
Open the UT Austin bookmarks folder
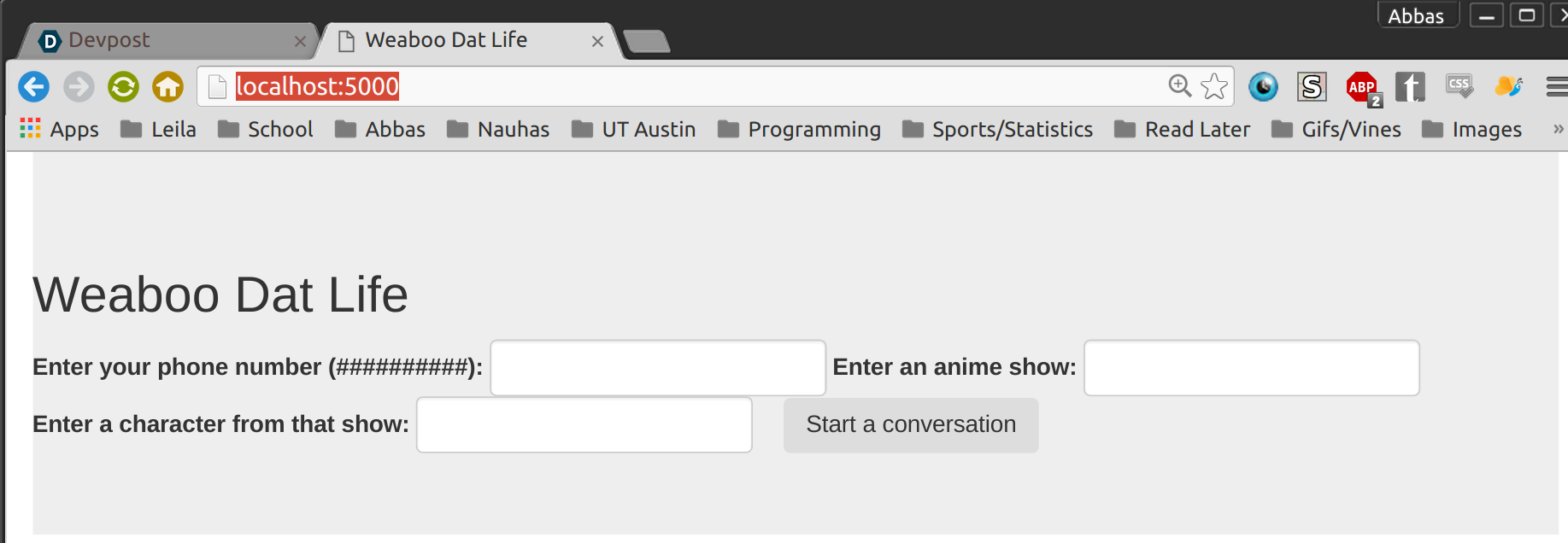[634, 129]
